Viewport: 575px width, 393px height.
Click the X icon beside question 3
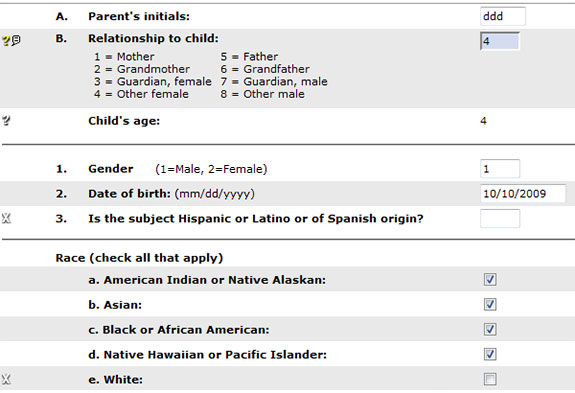point(6,218)
